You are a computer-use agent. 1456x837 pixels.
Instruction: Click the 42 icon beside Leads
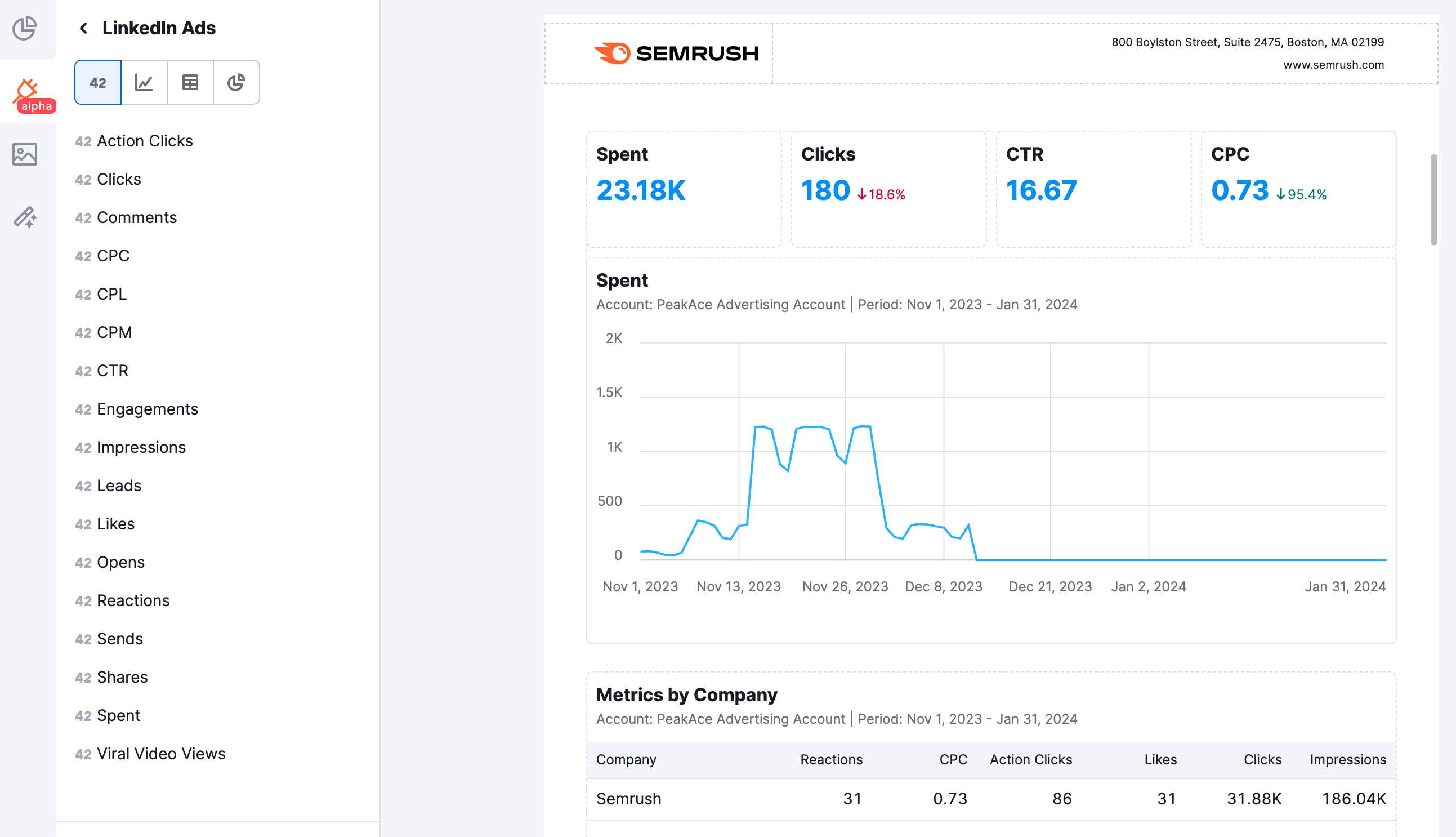pos(83,486)
